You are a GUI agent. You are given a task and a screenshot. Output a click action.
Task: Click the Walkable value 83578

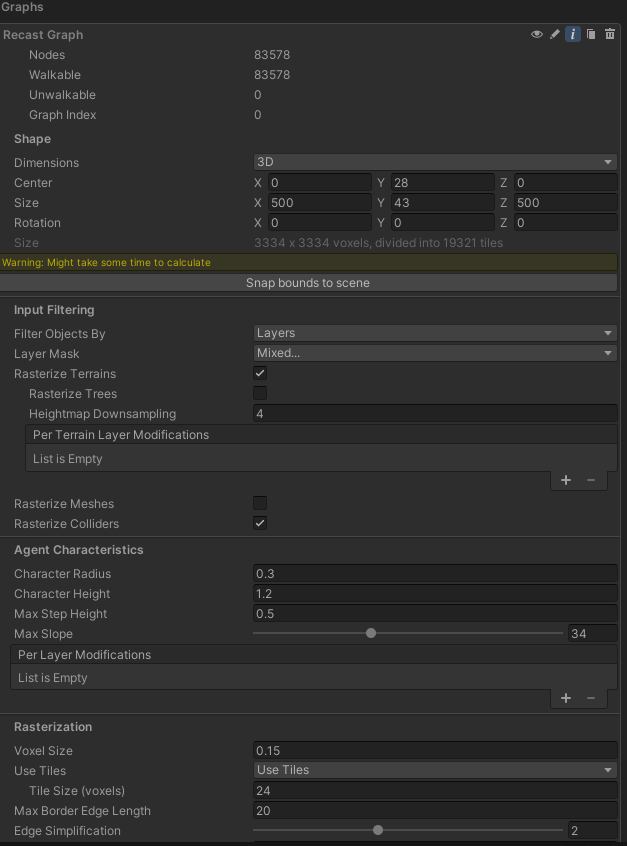point(272,74)
